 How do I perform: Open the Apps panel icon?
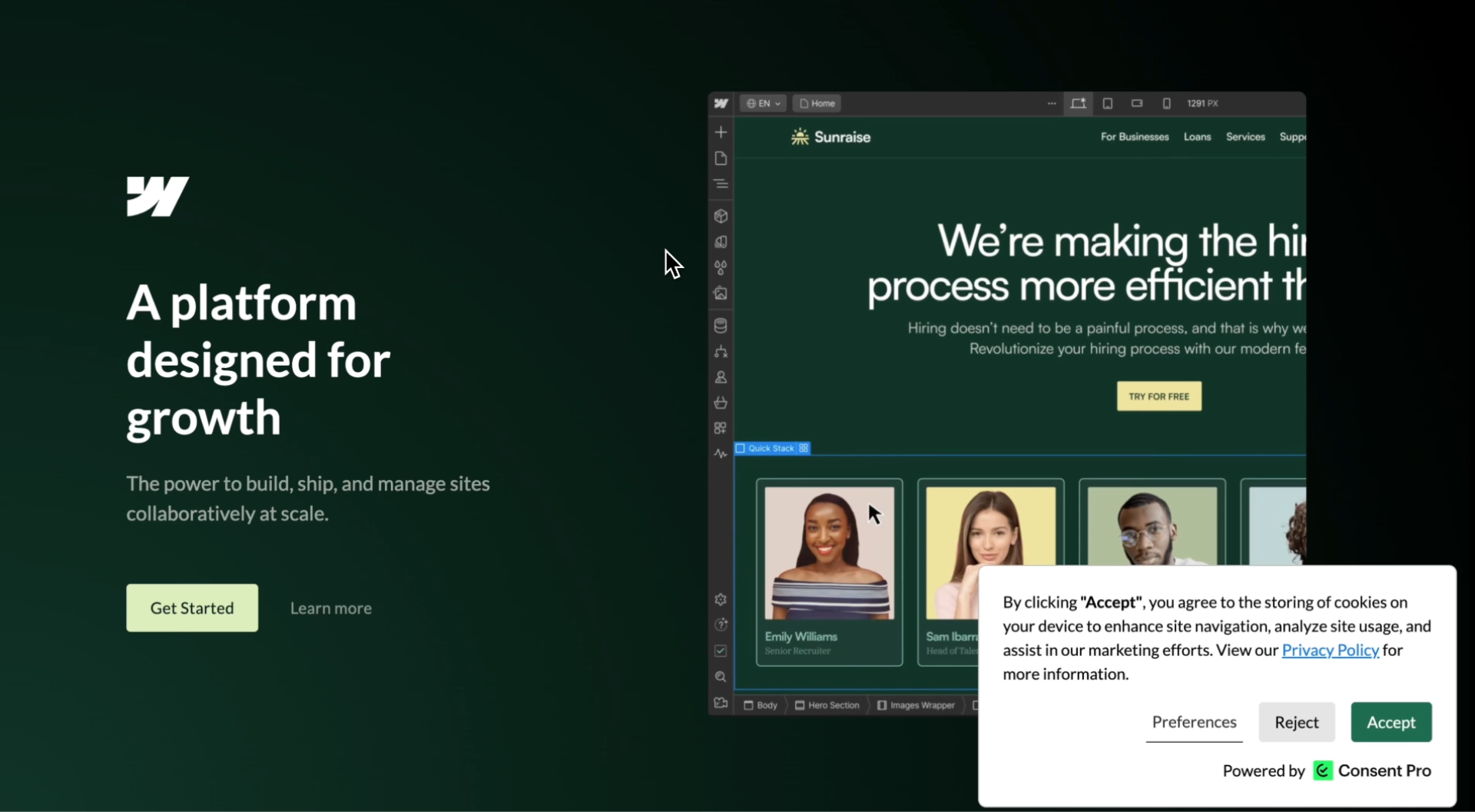tap(721, 428)
